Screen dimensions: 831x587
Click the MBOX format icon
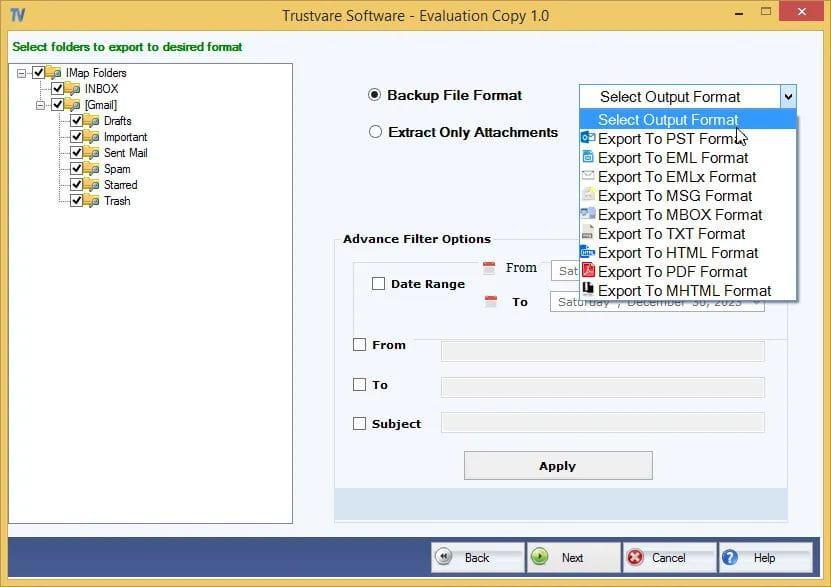tap(588, 214)
